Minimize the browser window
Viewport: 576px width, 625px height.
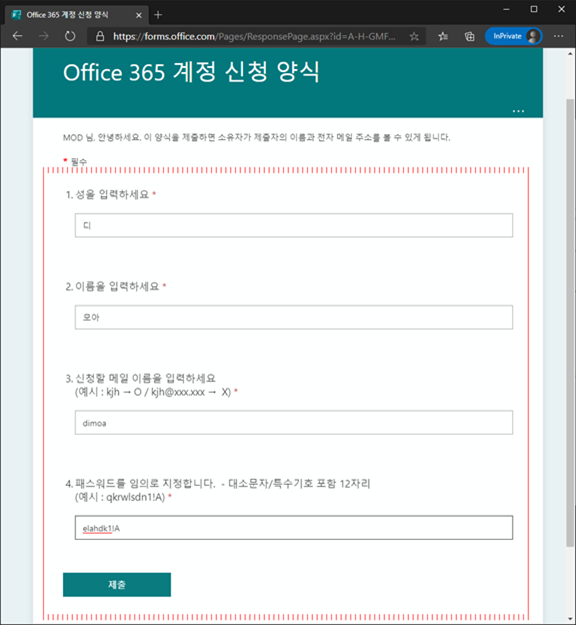tap(506, 9)
